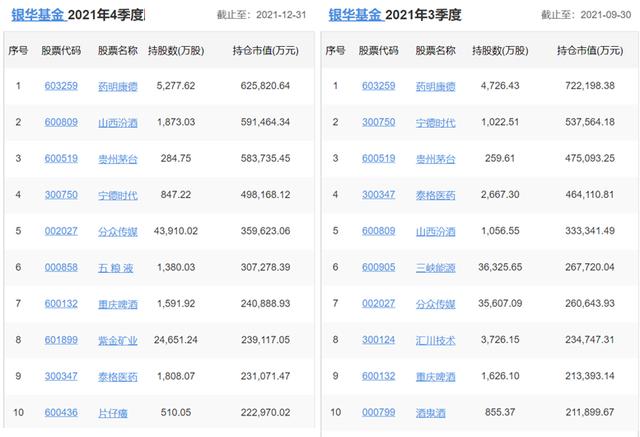Open stock code 600436 link

click(61, 413)
